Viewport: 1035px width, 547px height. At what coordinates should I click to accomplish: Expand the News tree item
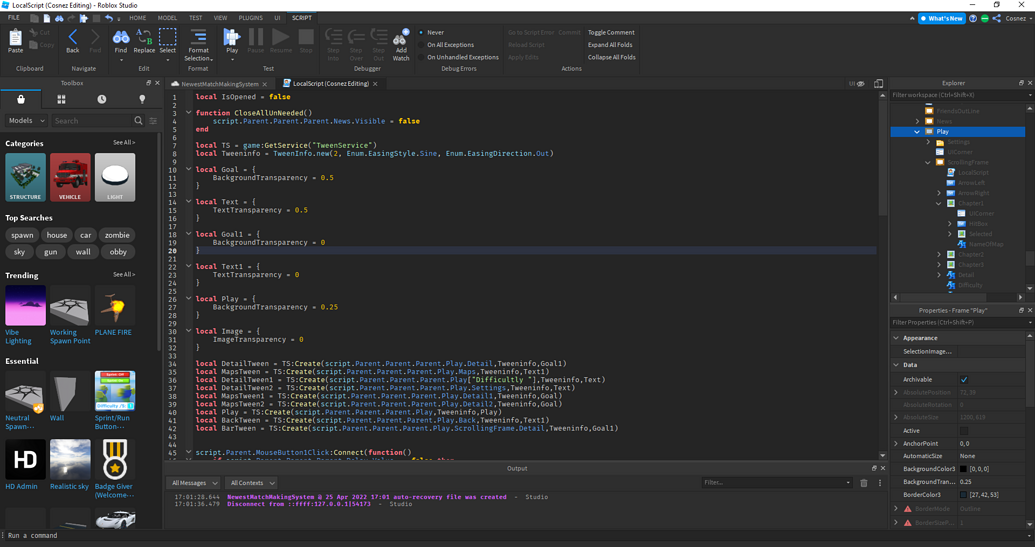917,121
